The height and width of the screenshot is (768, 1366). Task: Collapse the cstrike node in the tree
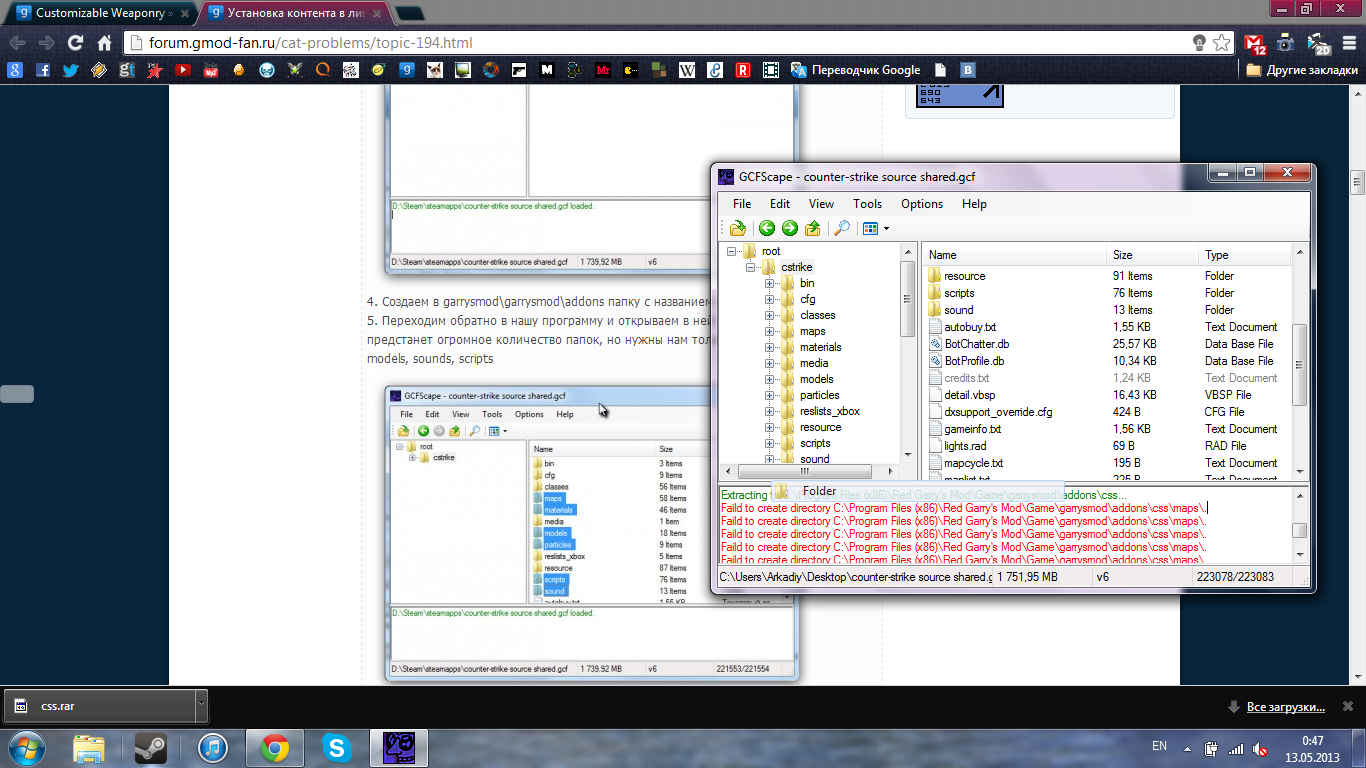pos(751,267)
